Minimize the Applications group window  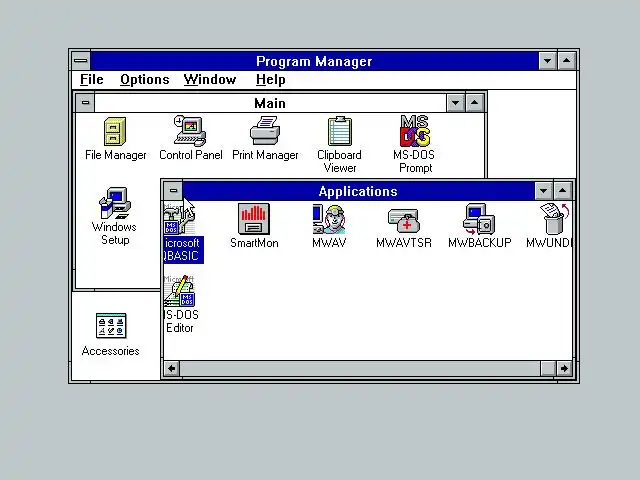[x=544, y=191]
